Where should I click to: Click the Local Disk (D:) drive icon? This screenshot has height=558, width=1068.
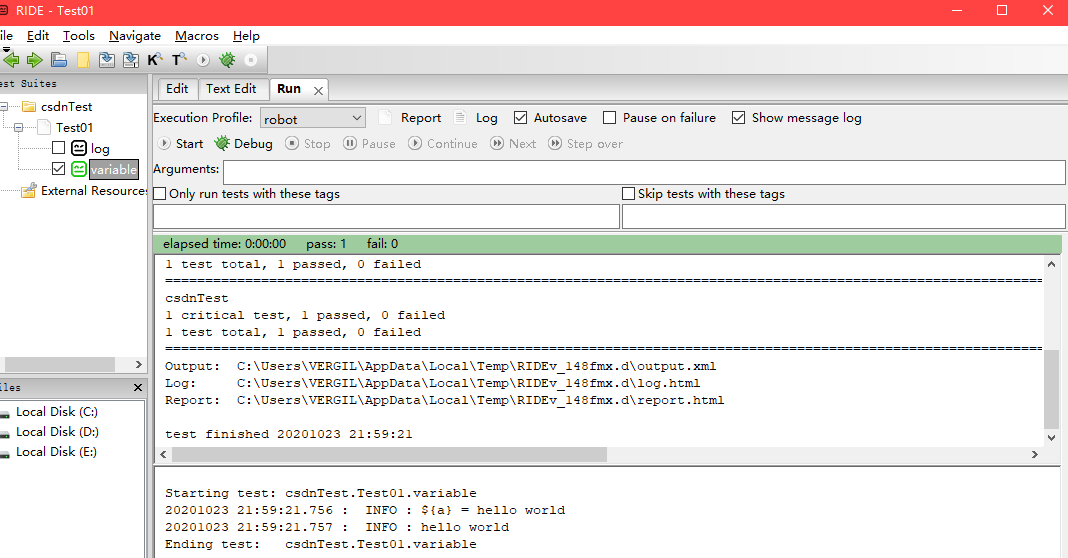[x=5, y=433]
